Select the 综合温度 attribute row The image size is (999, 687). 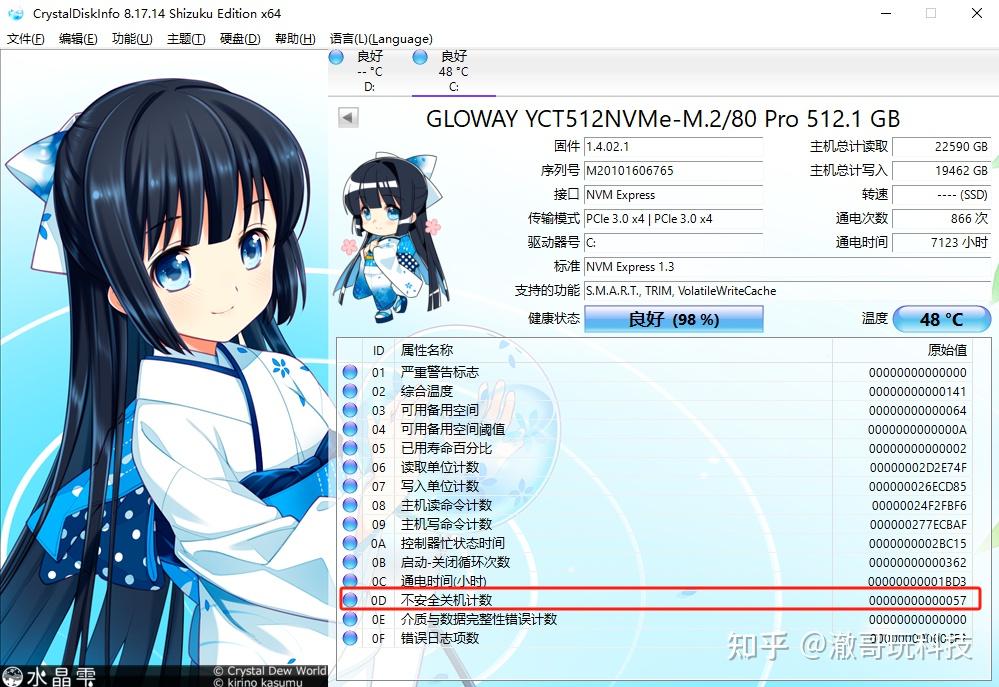coord(655,391)
